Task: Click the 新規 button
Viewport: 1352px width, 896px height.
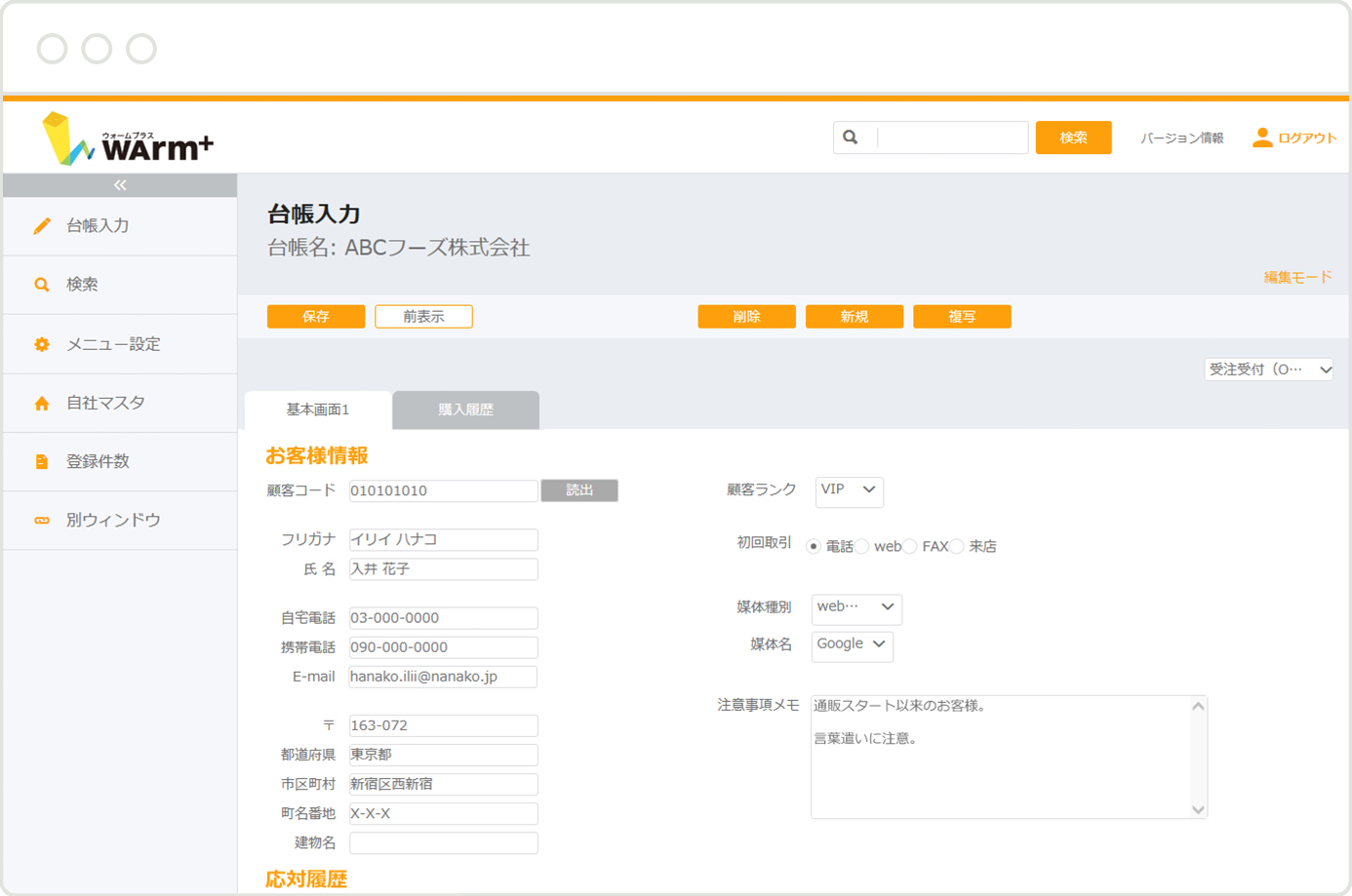Action: tap(854, 317)
